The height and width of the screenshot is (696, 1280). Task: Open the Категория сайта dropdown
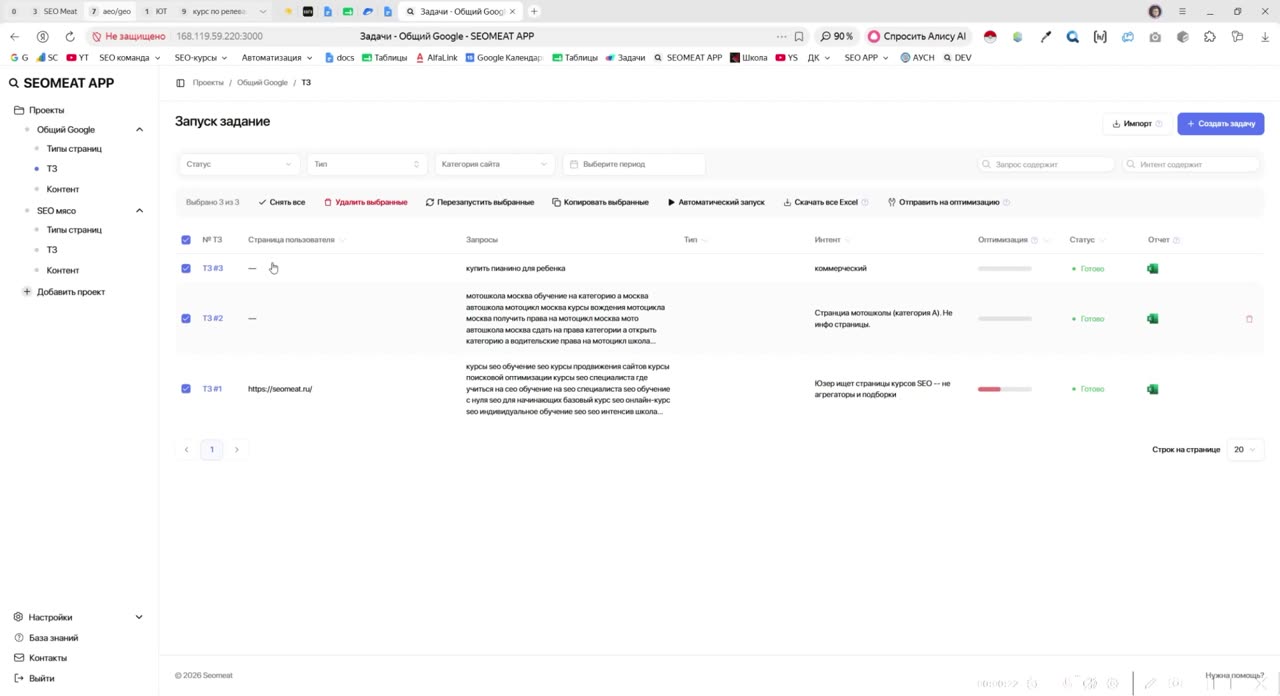(x=494, y=164)
